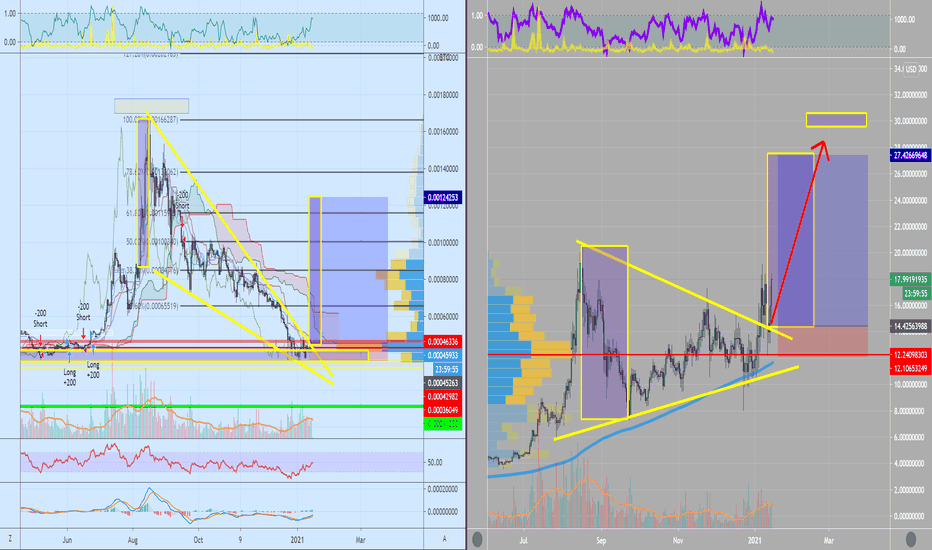This screenshot has width=932, height=550.
Task: Select the blue 0.00045933 price label
Action: tap(443, 356)
